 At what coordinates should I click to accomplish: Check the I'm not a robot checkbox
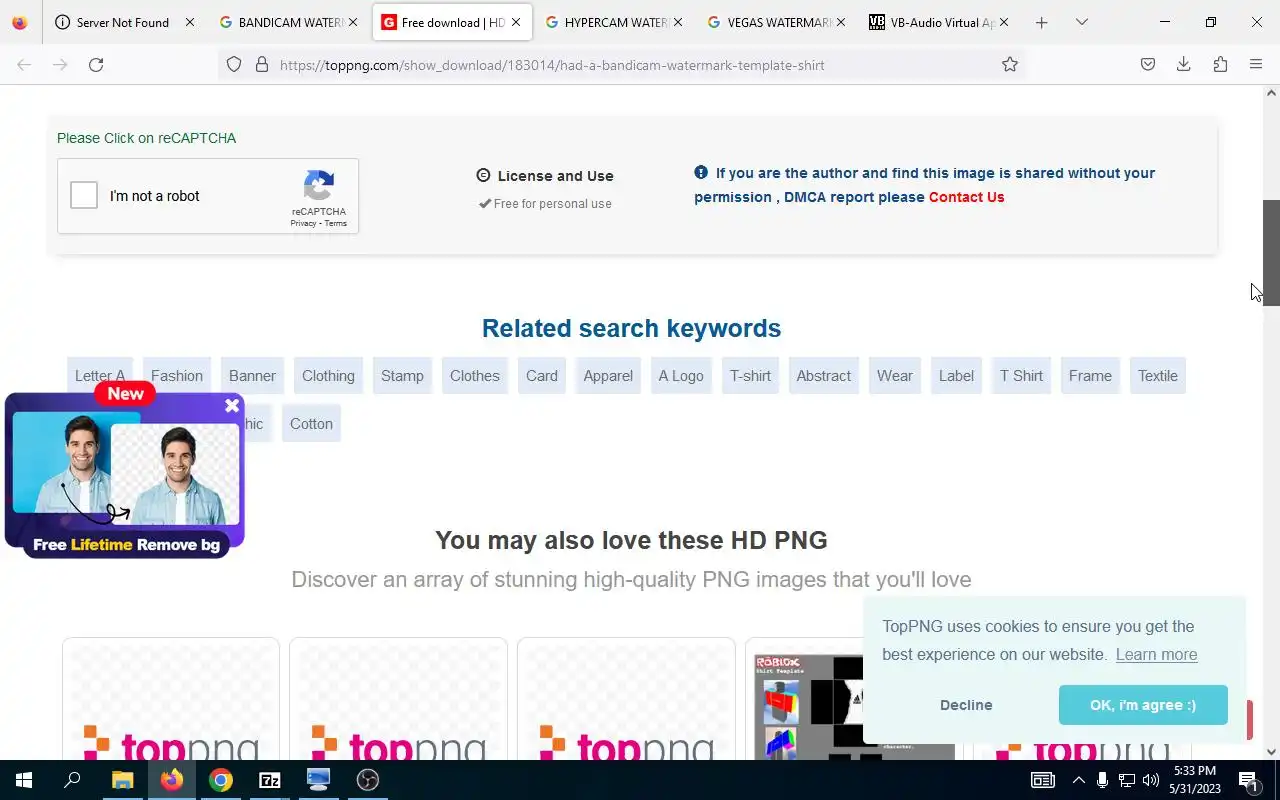(x=84, y=195)
